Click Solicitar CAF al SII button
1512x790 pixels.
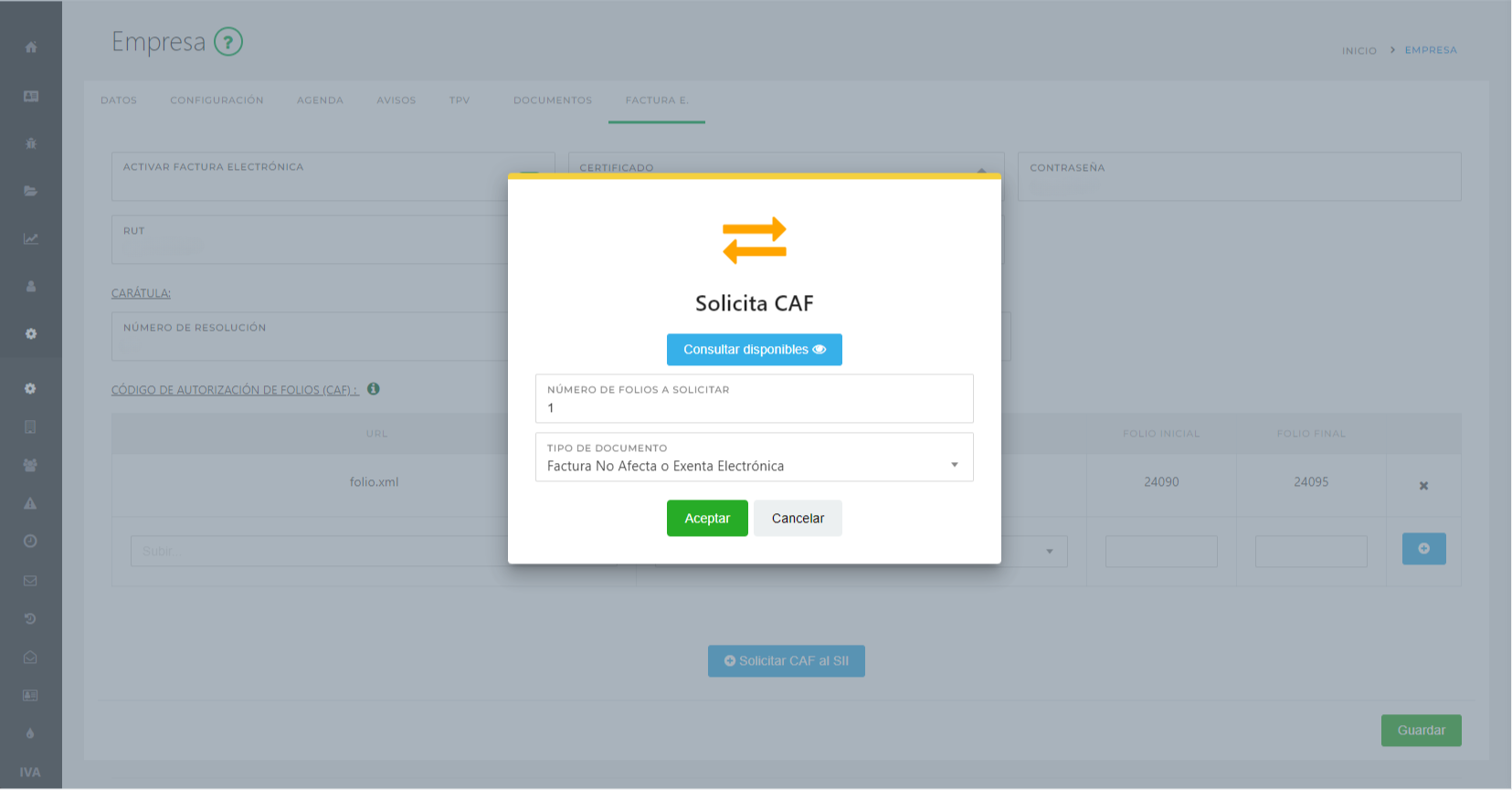click(x=787, y=661)
